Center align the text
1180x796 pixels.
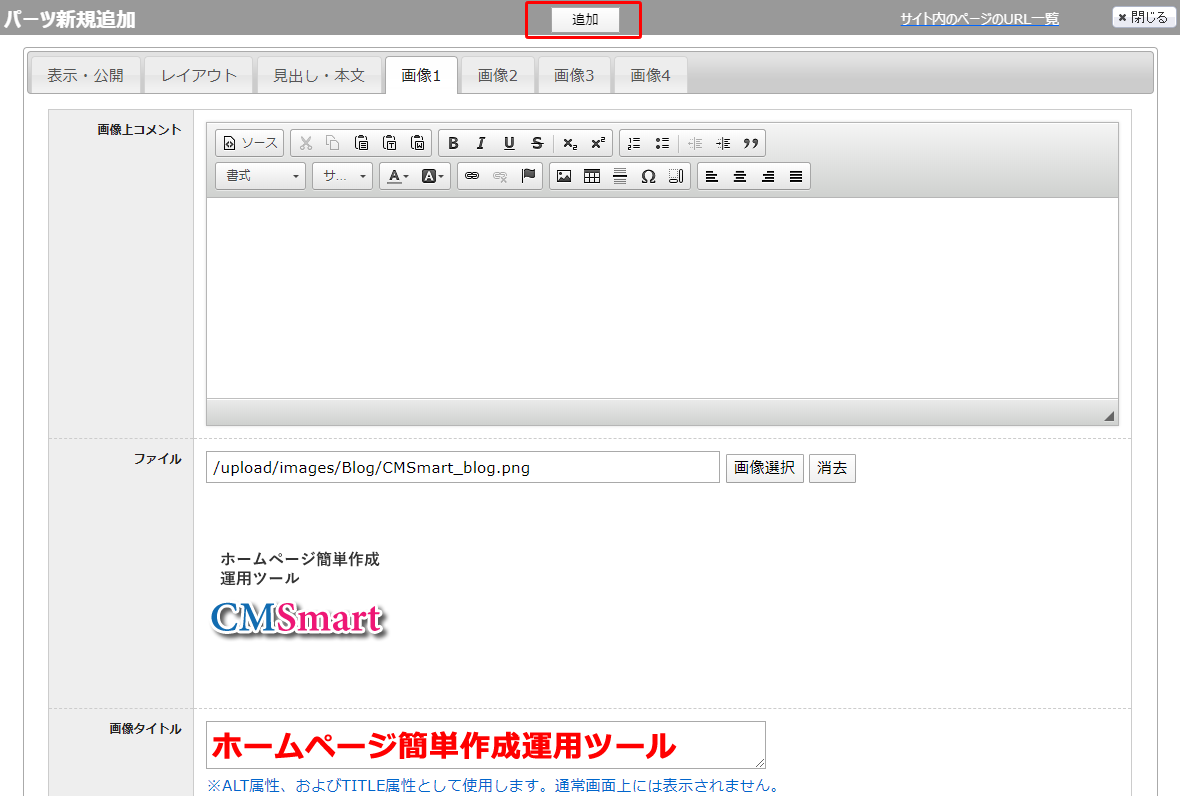[740, 176]
